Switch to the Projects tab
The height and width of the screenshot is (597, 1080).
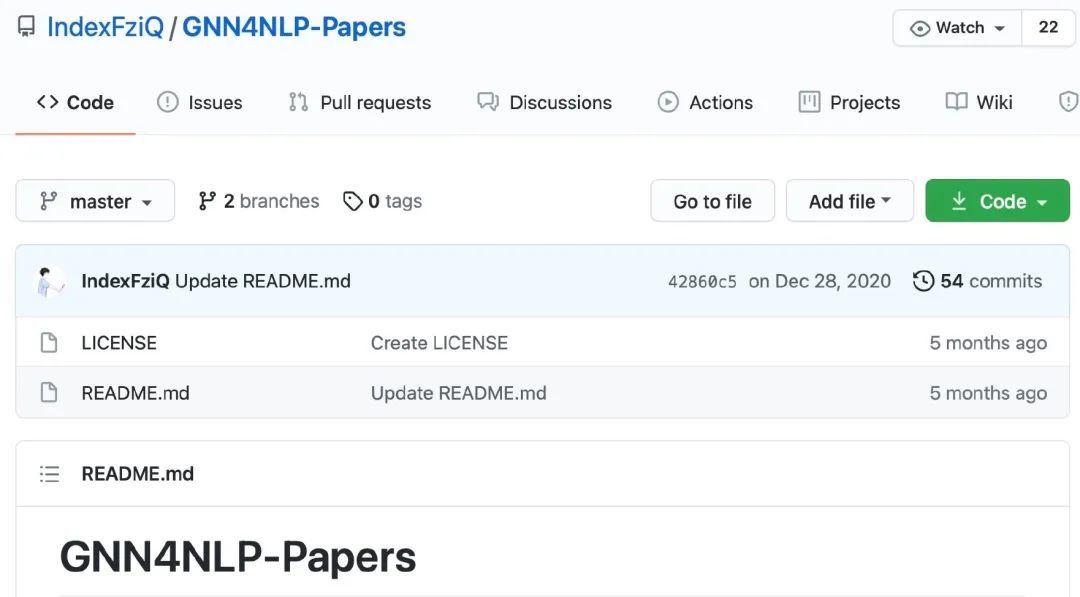[849, 103]
